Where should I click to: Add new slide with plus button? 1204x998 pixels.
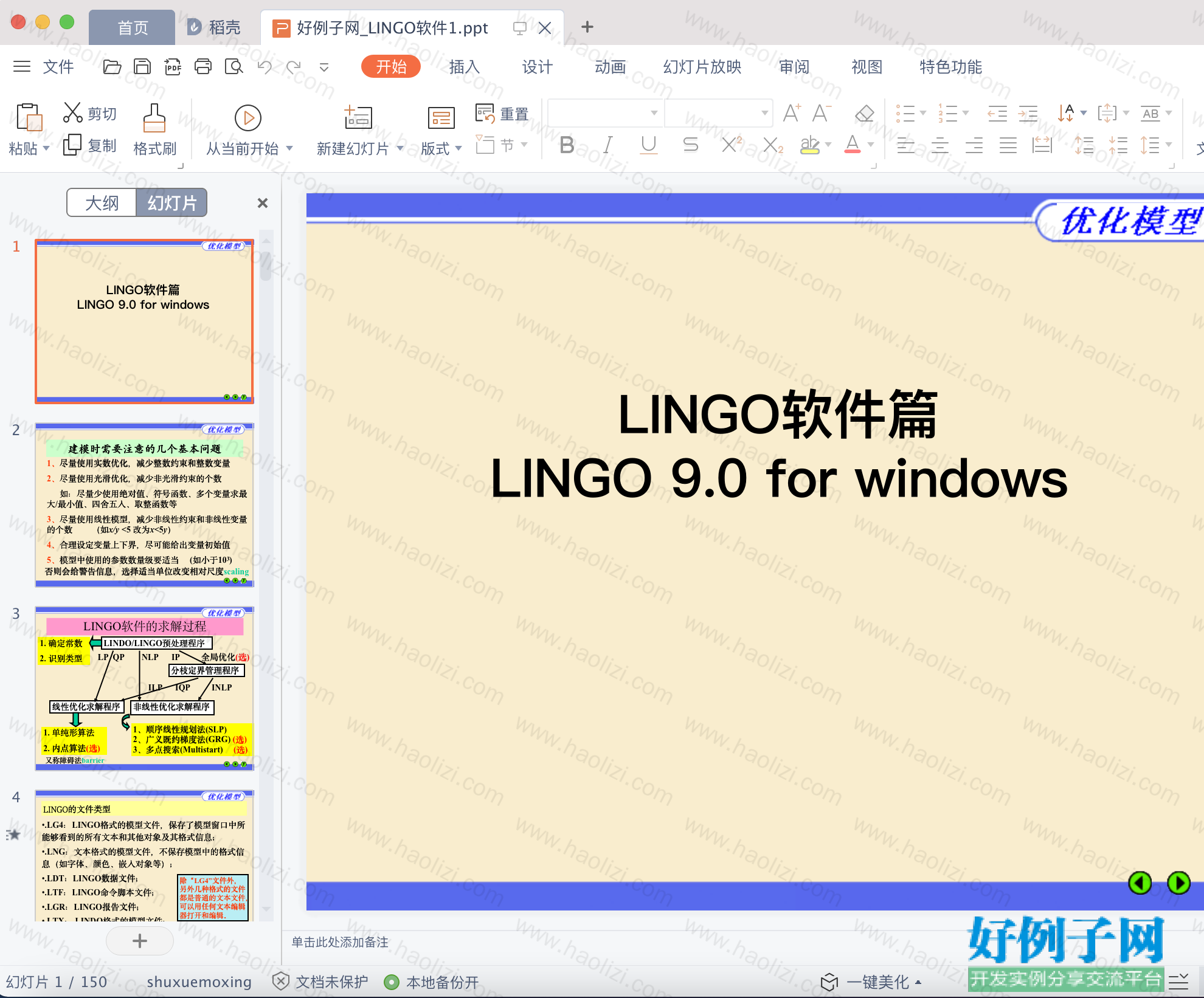tap(140, 941)
